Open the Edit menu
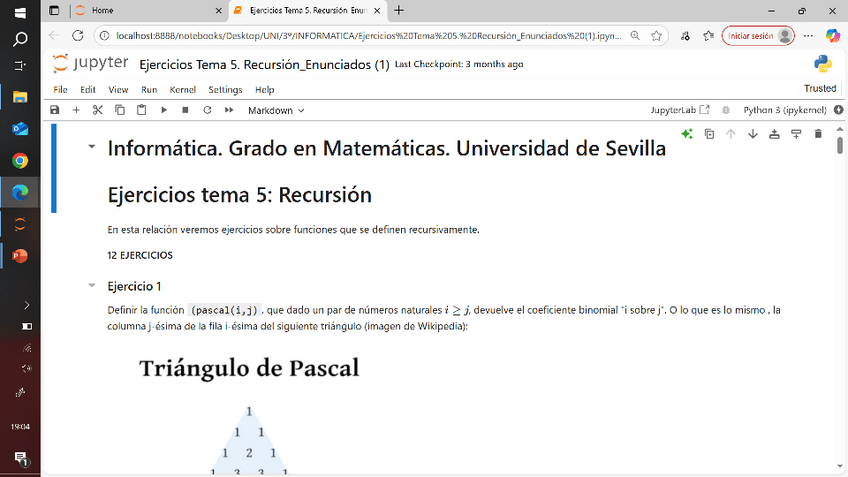848x477 pixels. (x=88, y=90)
